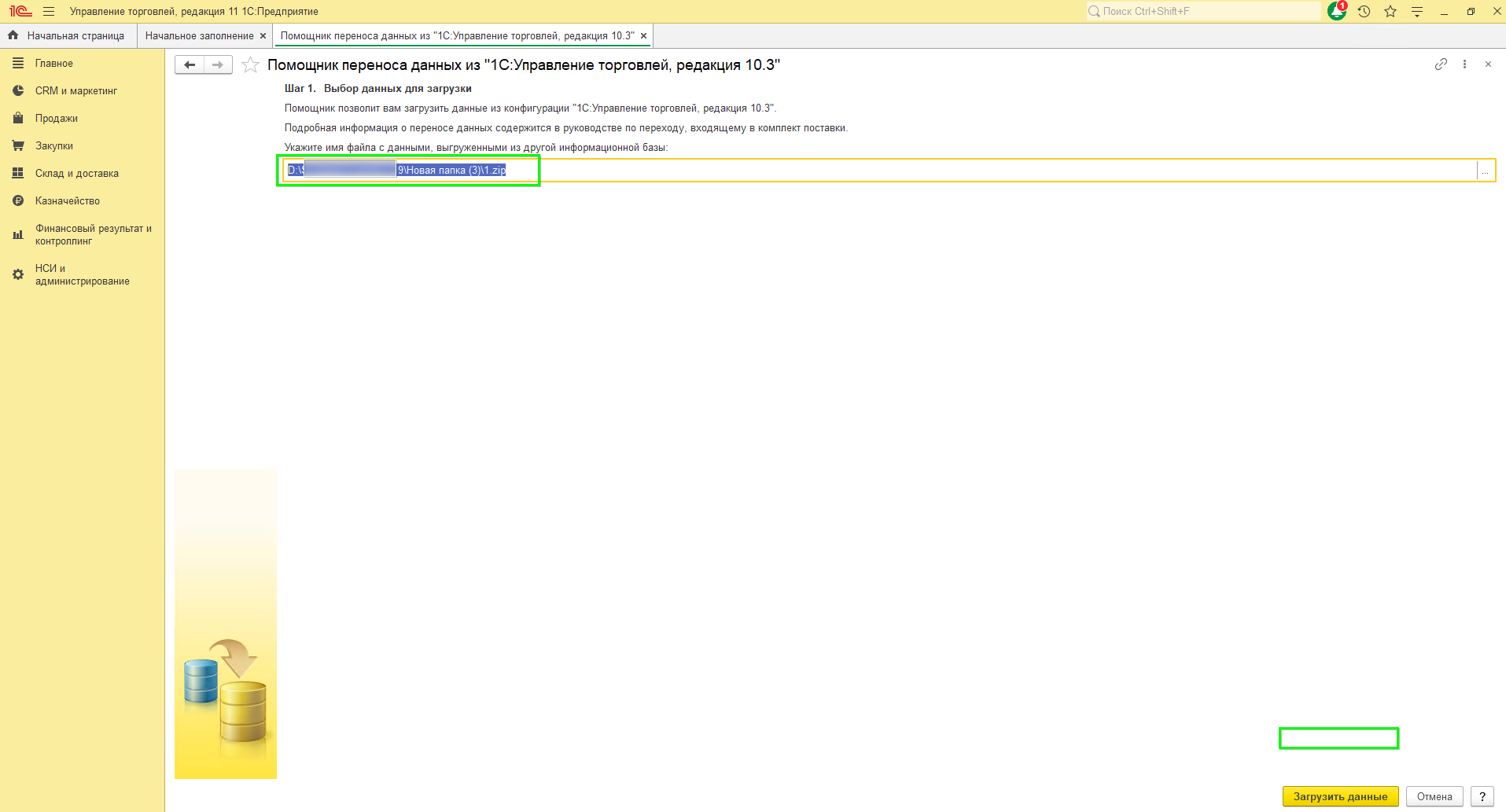1506x812 pixels.
Task: Close the Начальное заполнение tab
Action: [263, 35]
